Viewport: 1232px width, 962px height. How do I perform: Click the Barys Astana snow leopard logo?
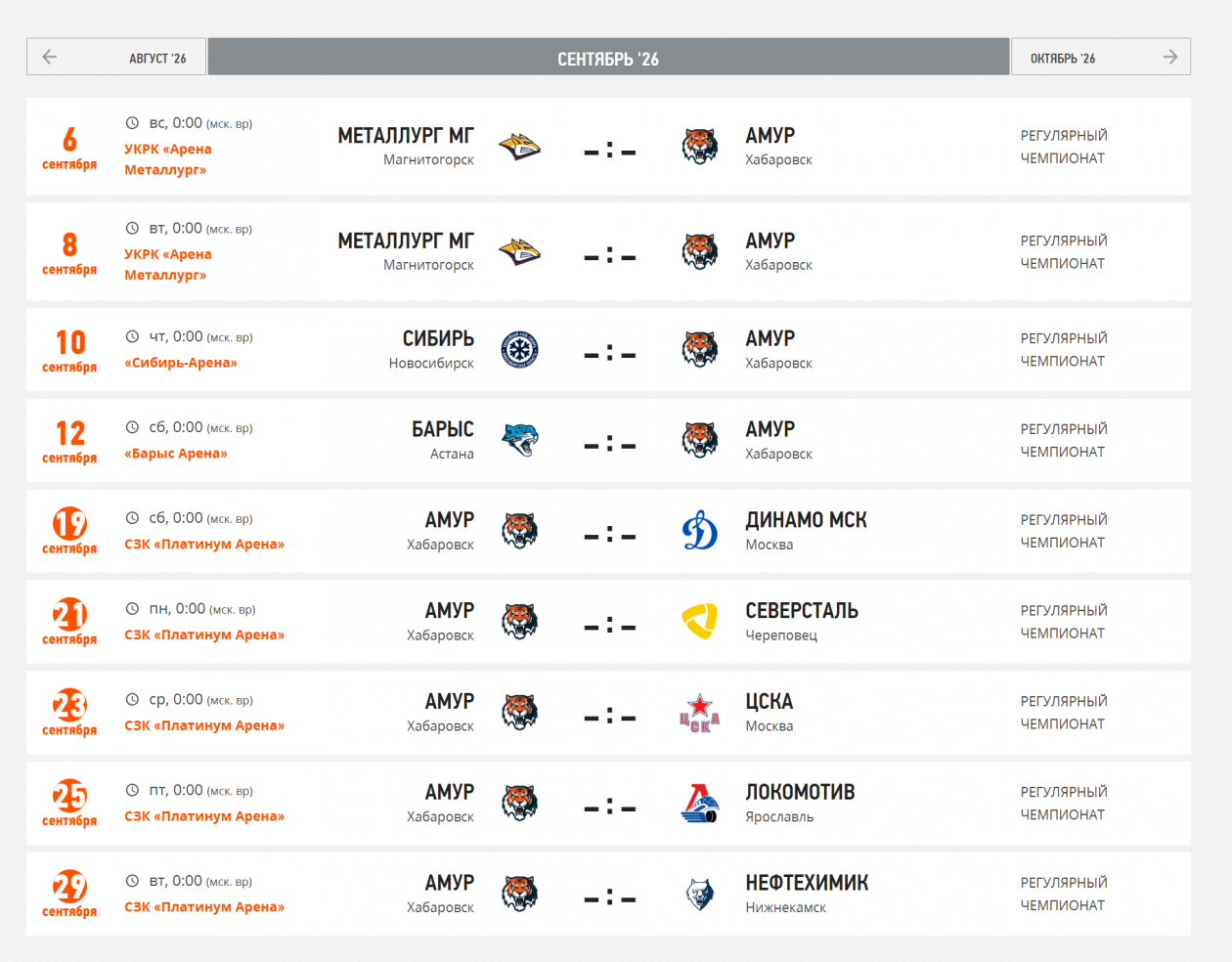coord(520,440)
